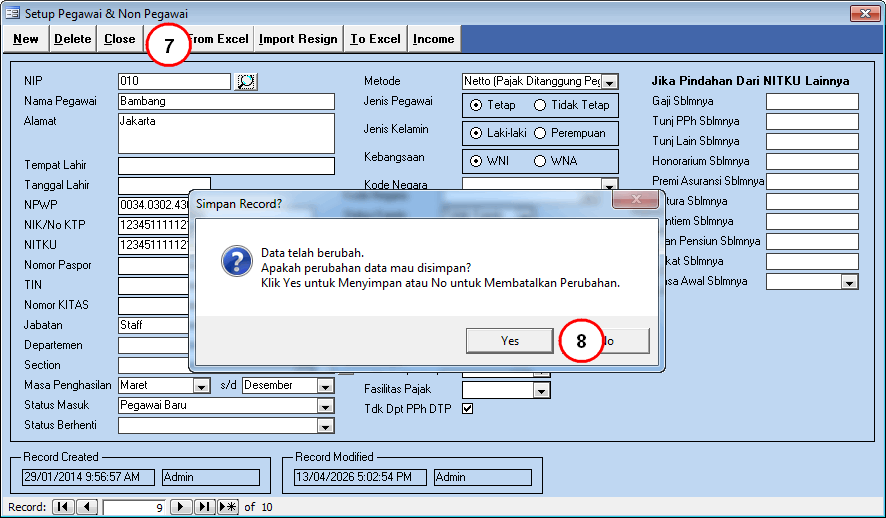This screenshot has height=518, width=886.
Task: Untick the Tdk Dpt PPh DTP checkbox
Action: pyautogui.click(x=467, y=408)
